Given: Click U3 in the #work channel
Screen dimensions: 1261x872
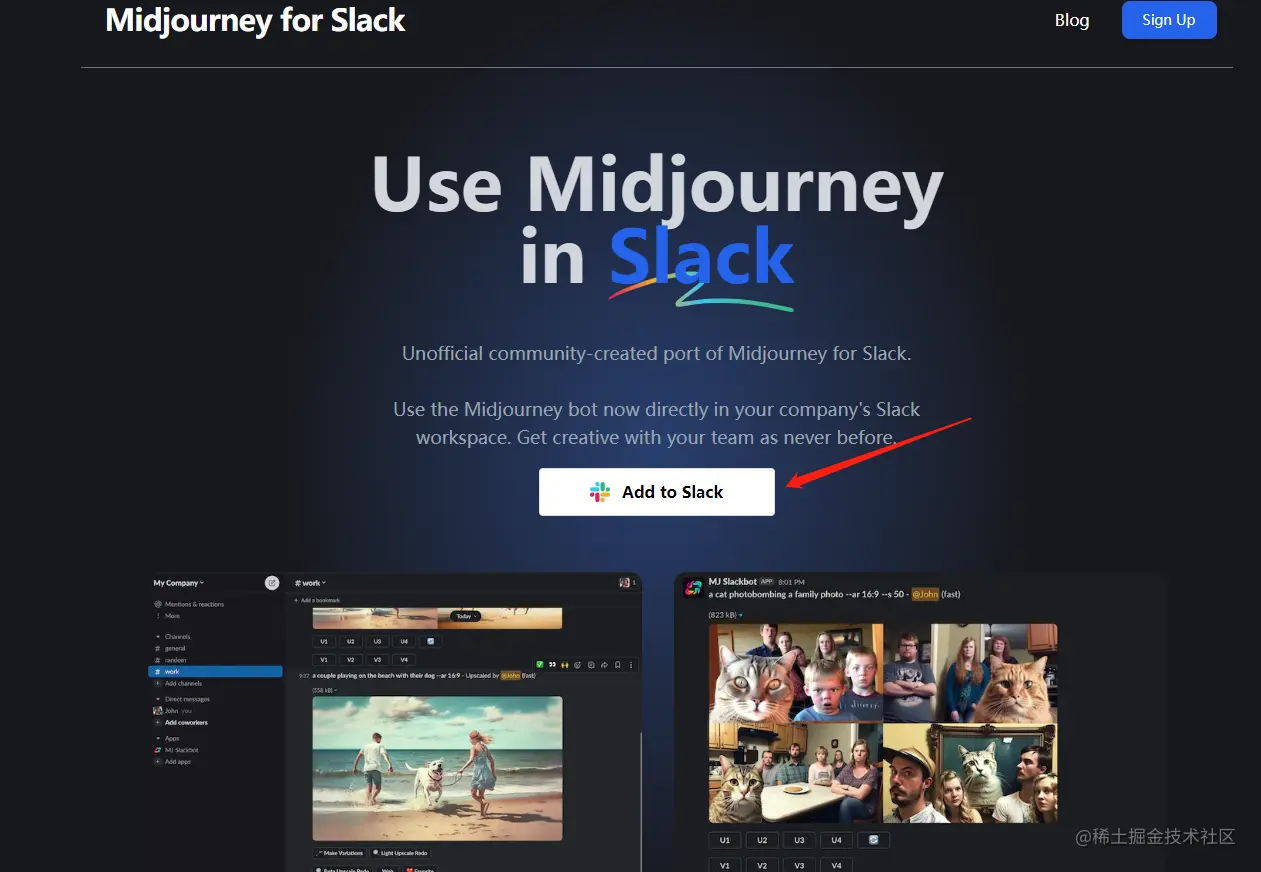Looking at the screenshot, I should pyautogui.click(x=377, y=641).
